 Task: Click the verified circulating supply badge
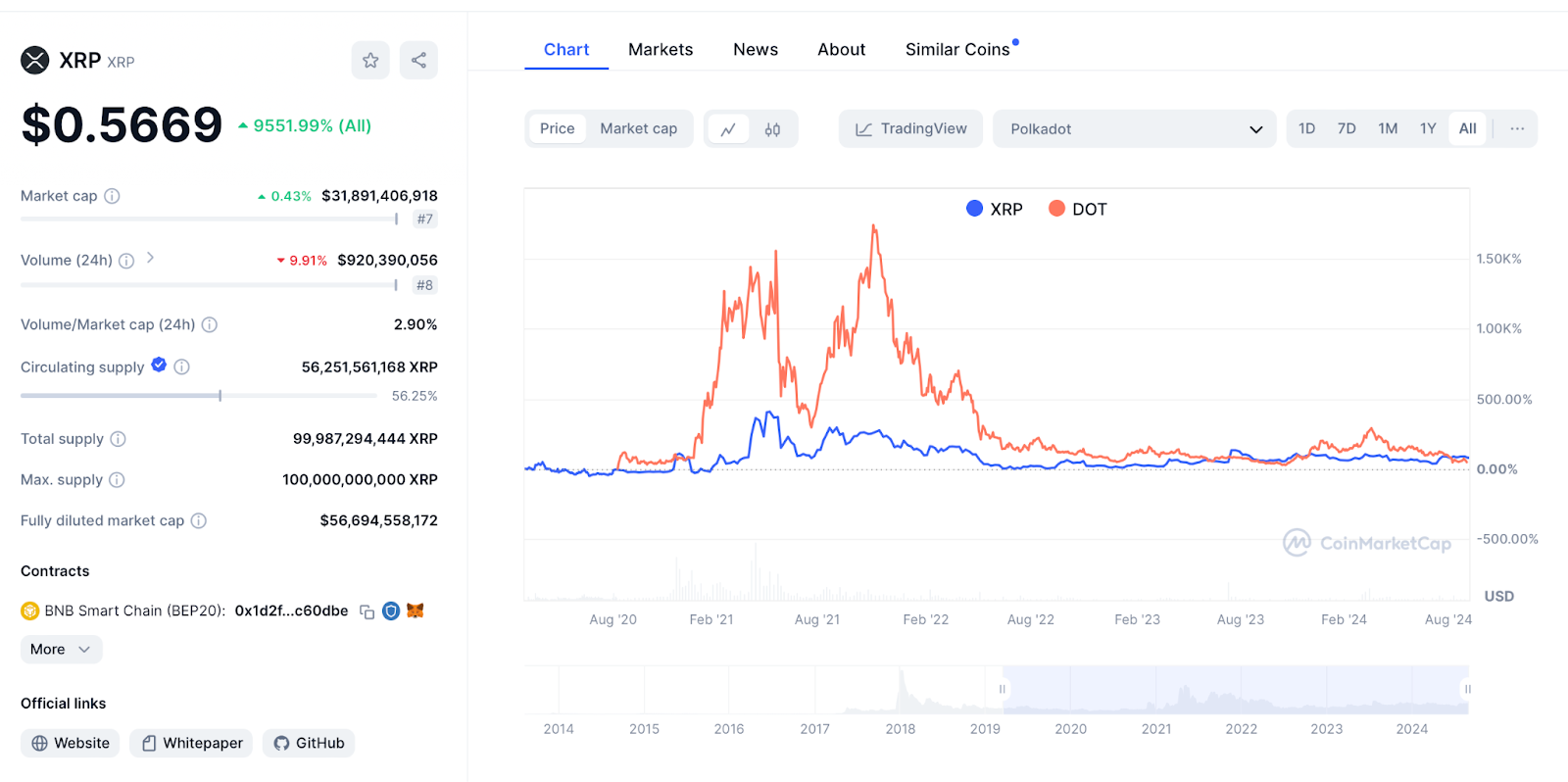pyautogui.click(x=159, y=366)
